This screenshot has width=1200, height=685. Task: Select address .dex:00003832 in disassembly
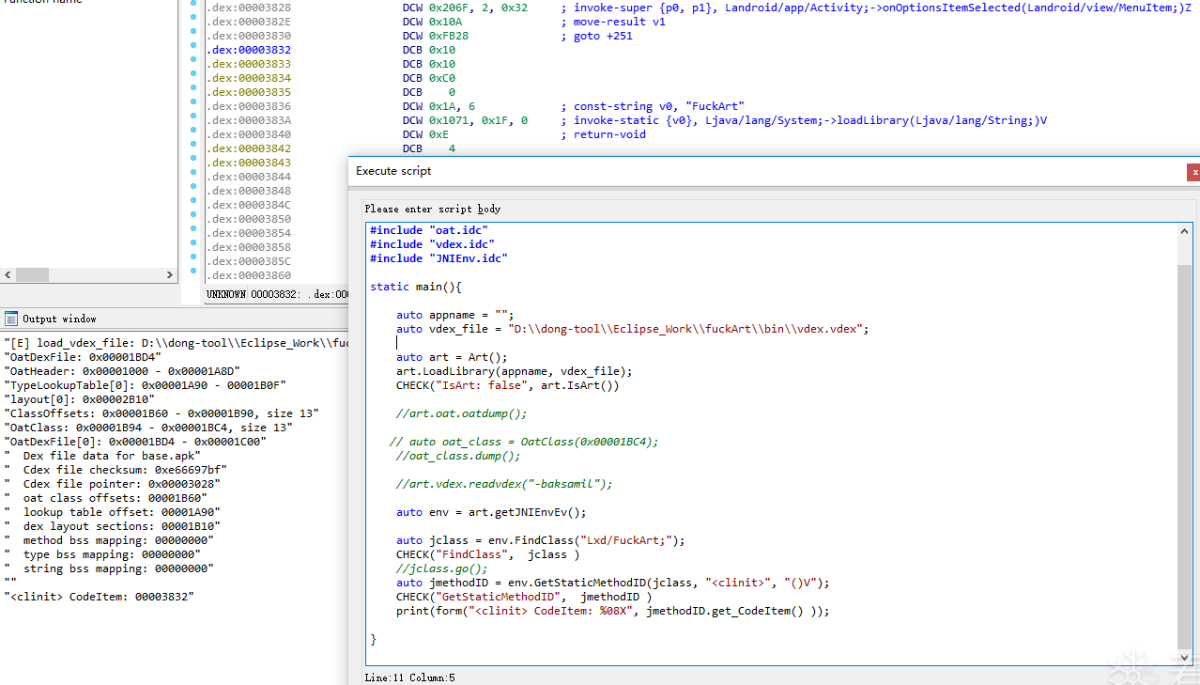[249, 50]
